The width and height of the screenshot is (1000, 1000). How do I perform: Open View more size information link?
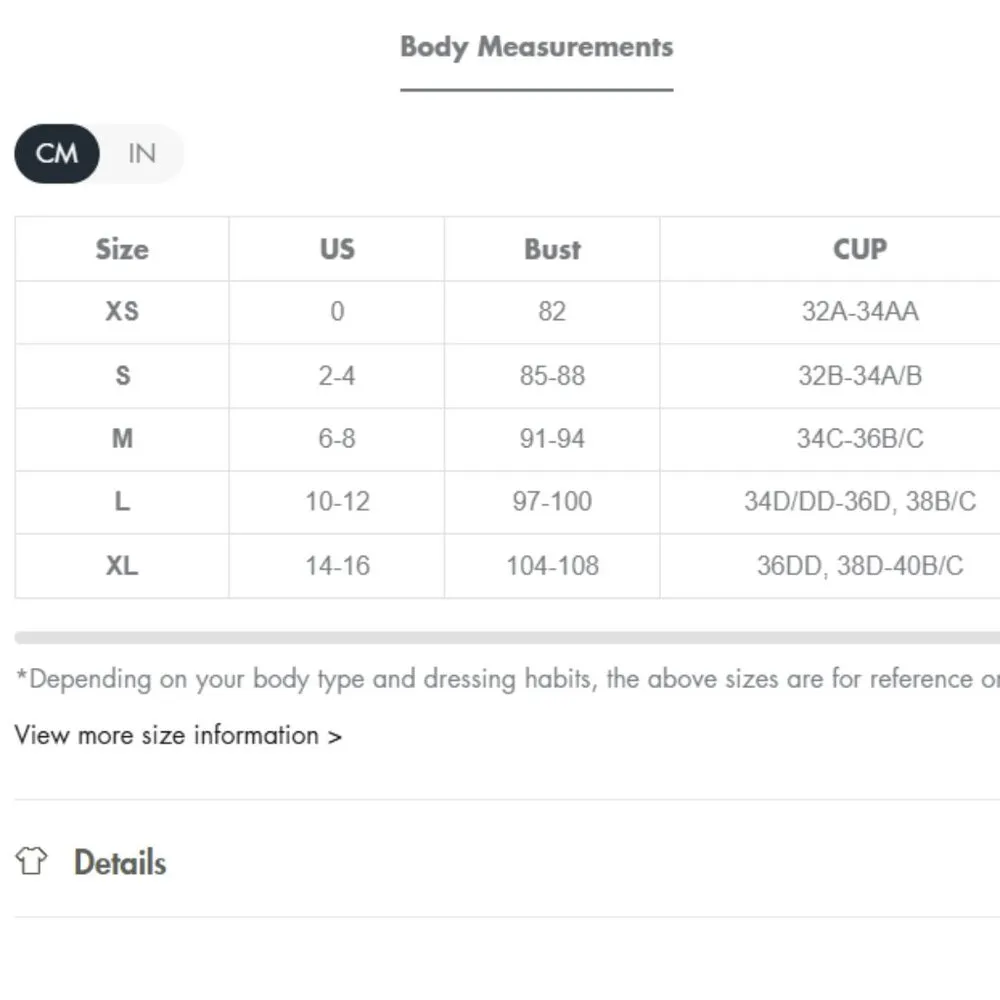[x=178, y=735]
